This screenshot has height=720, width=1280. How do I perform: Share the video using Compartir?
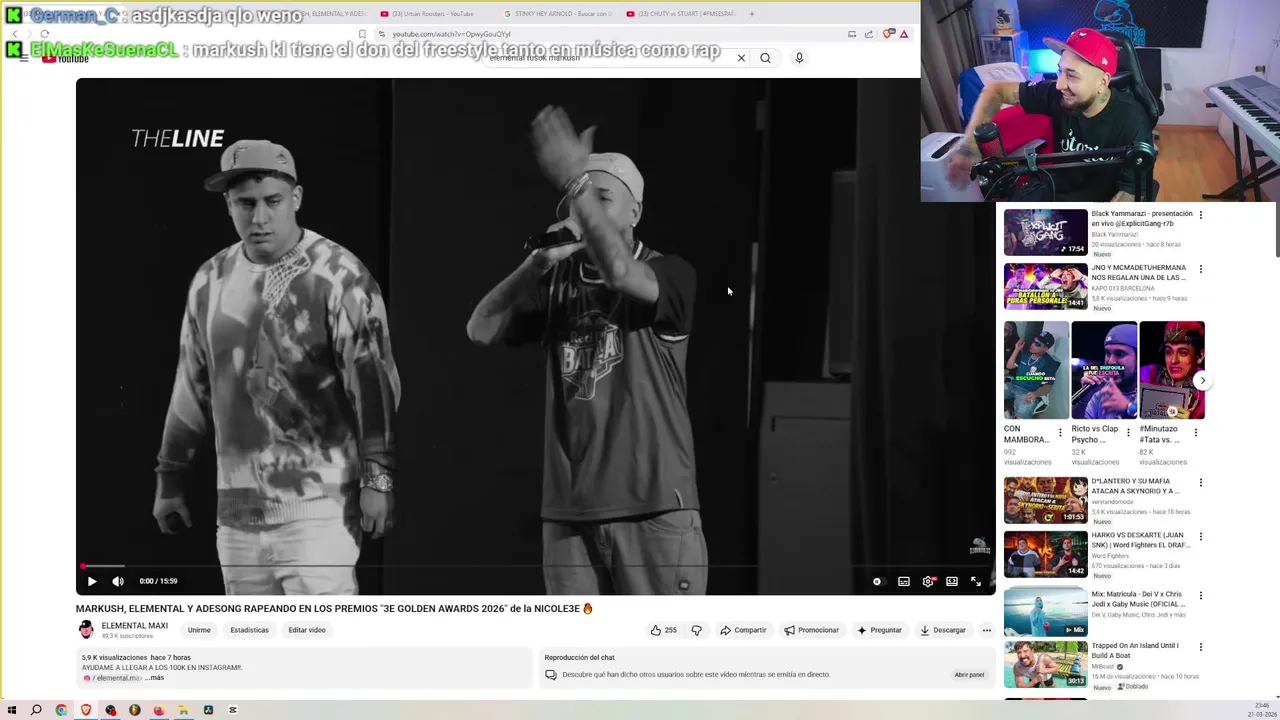pyautogui.click(x=743, y=630)
